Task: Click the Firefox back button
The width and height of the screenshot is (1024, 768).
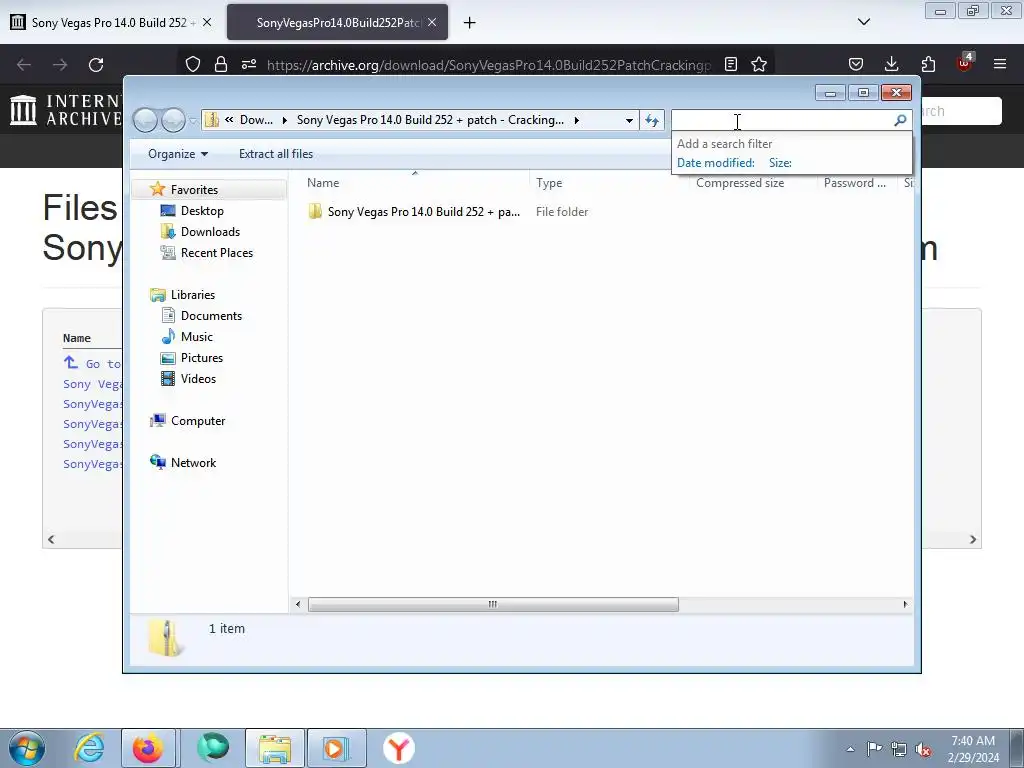Action: (x=24, y=65)
